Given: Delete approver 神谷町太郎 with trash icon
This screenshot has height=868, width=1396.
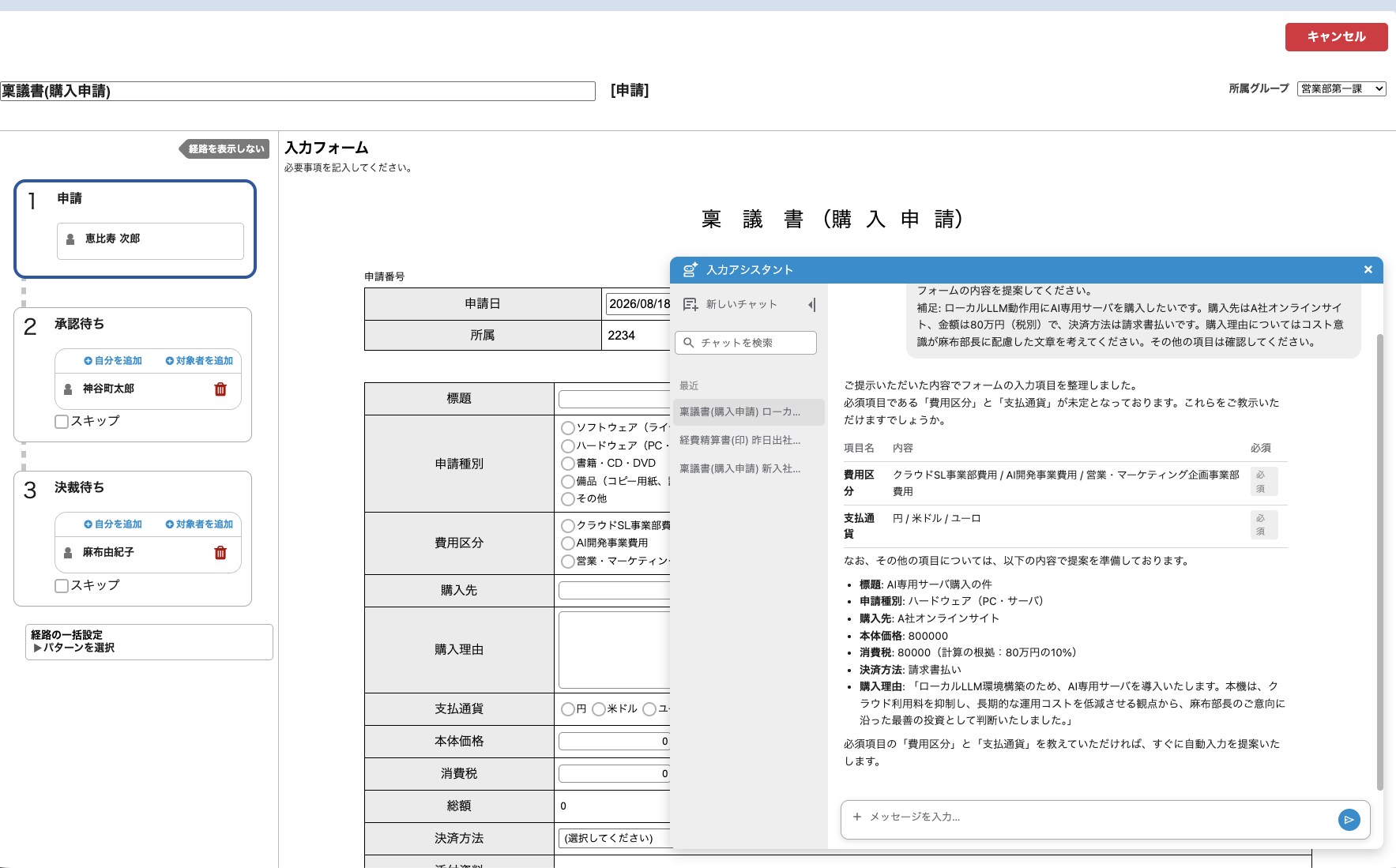Looking at the screenshot, I should pos(220,389).
